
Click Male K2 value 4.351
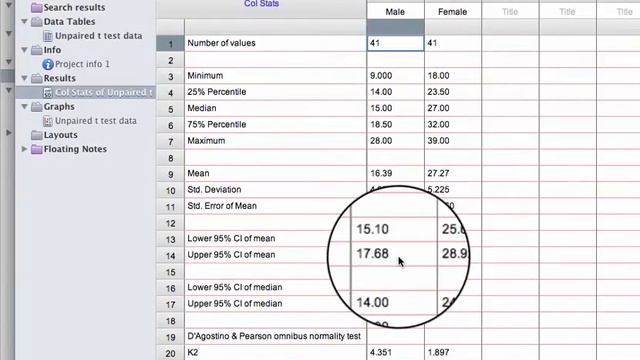381,352
